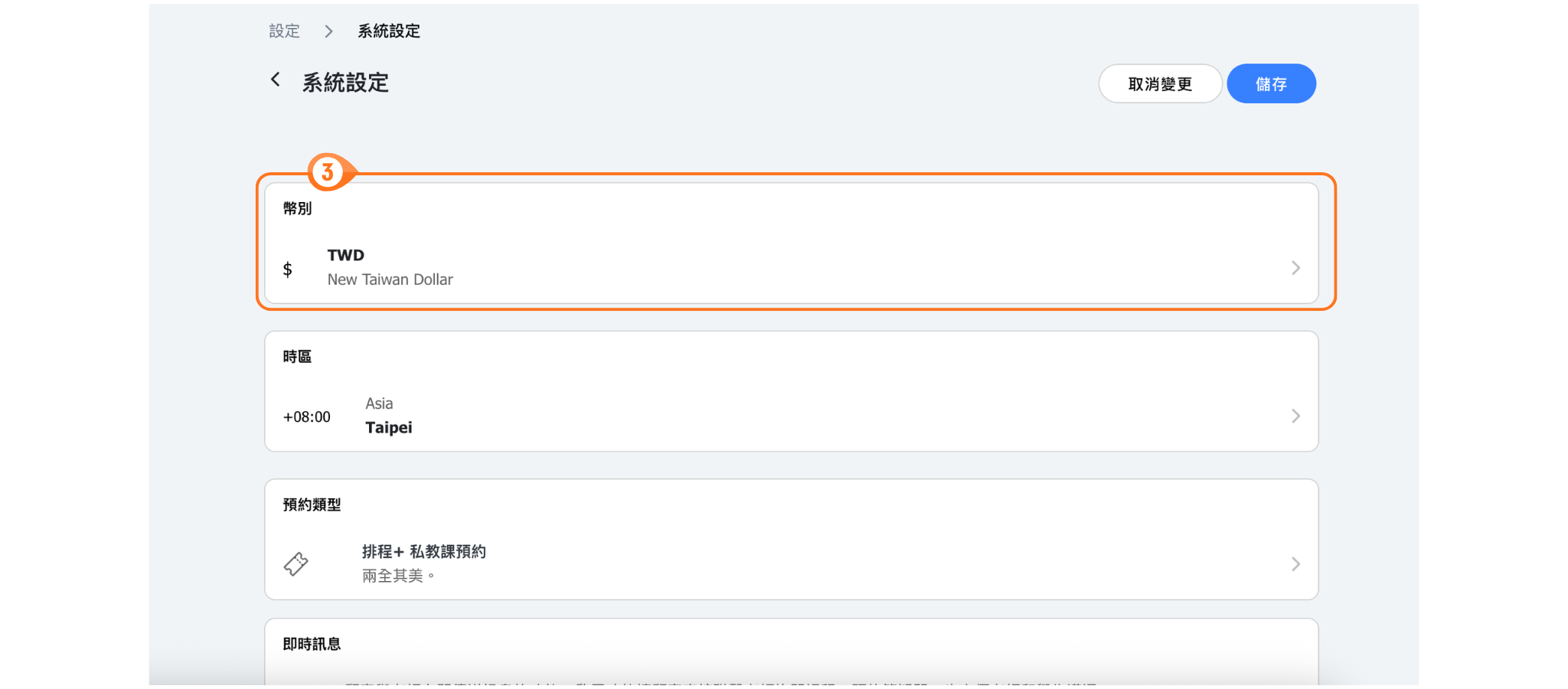
Task: Save changes with the 儲存 button
Action: 1271,83
